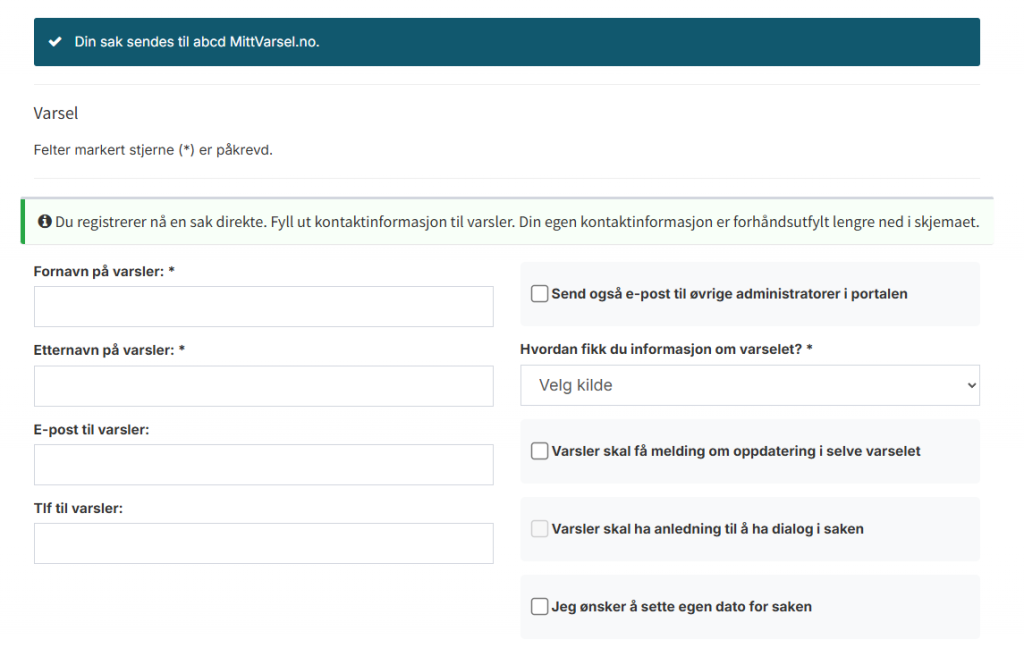The image size is (1024, 665).
Task: Click the 'Tlf til varsler' input field
Action: (263, 543)
